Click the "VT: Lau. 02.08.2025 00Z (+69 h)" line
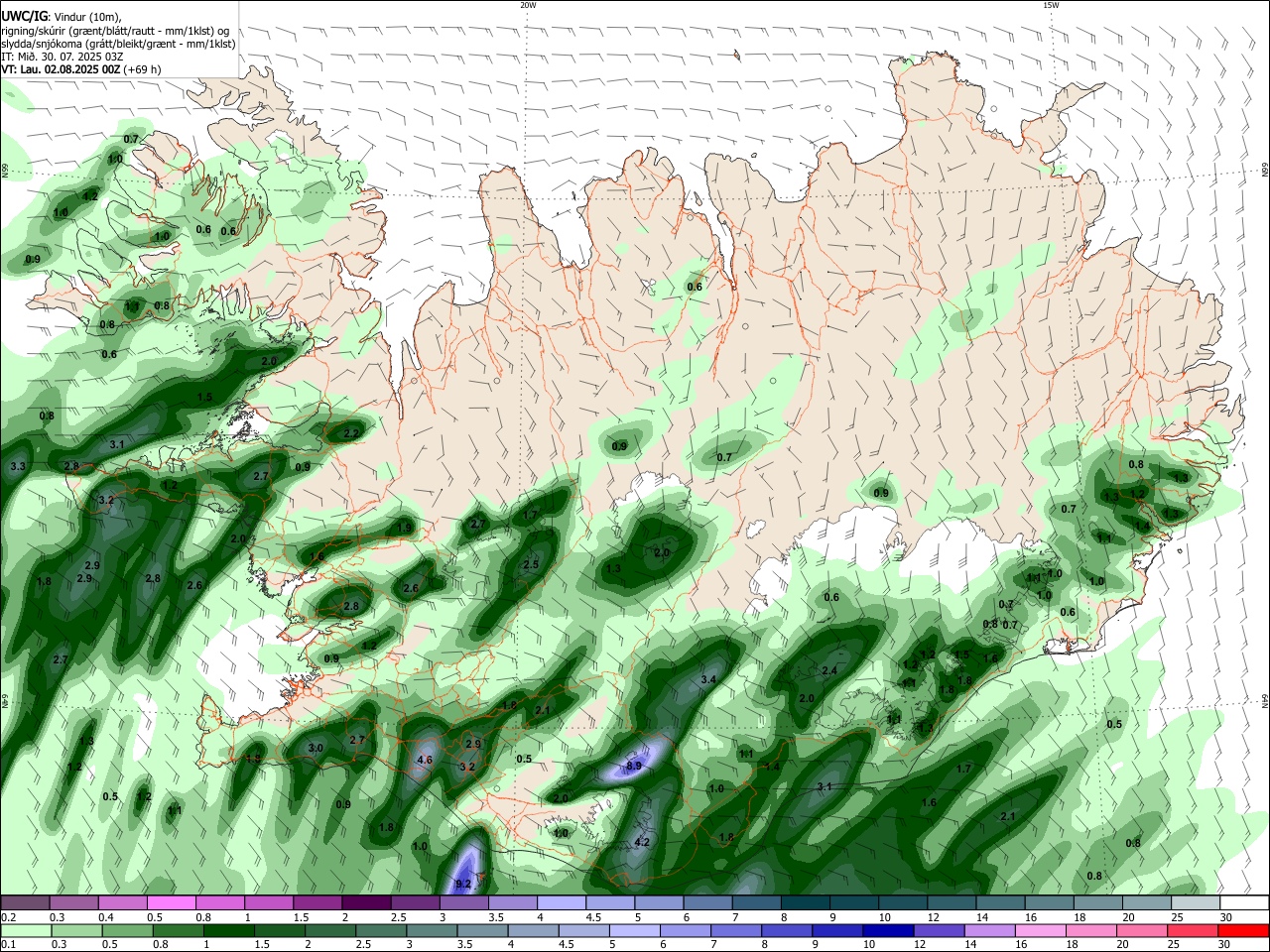Image resolution: width=1270 pixels, height=952 pixels. click(81, 70)
